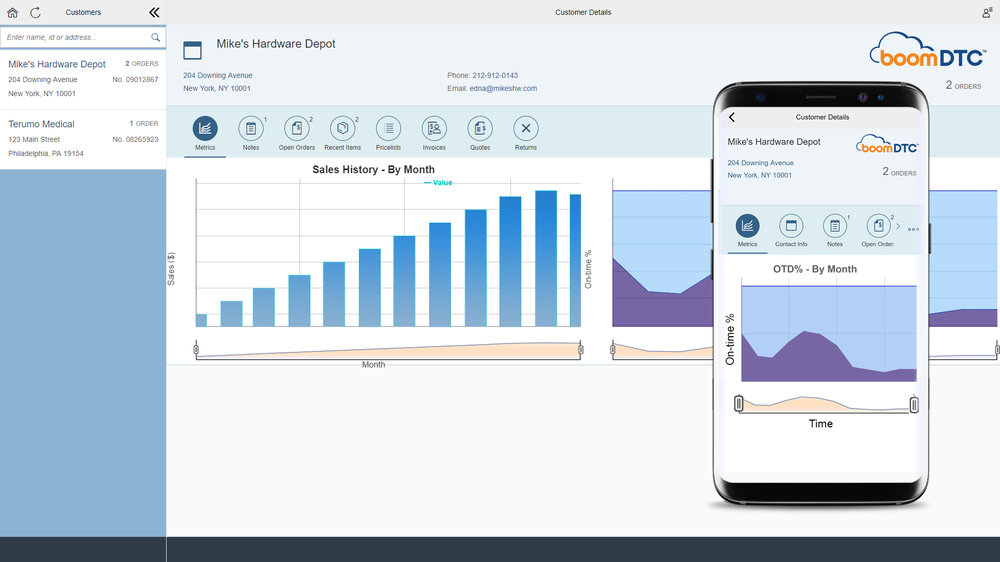Click the email edna@mikeshw.com
Viewport: 1000px width, 562px height.
pos(503,89)
